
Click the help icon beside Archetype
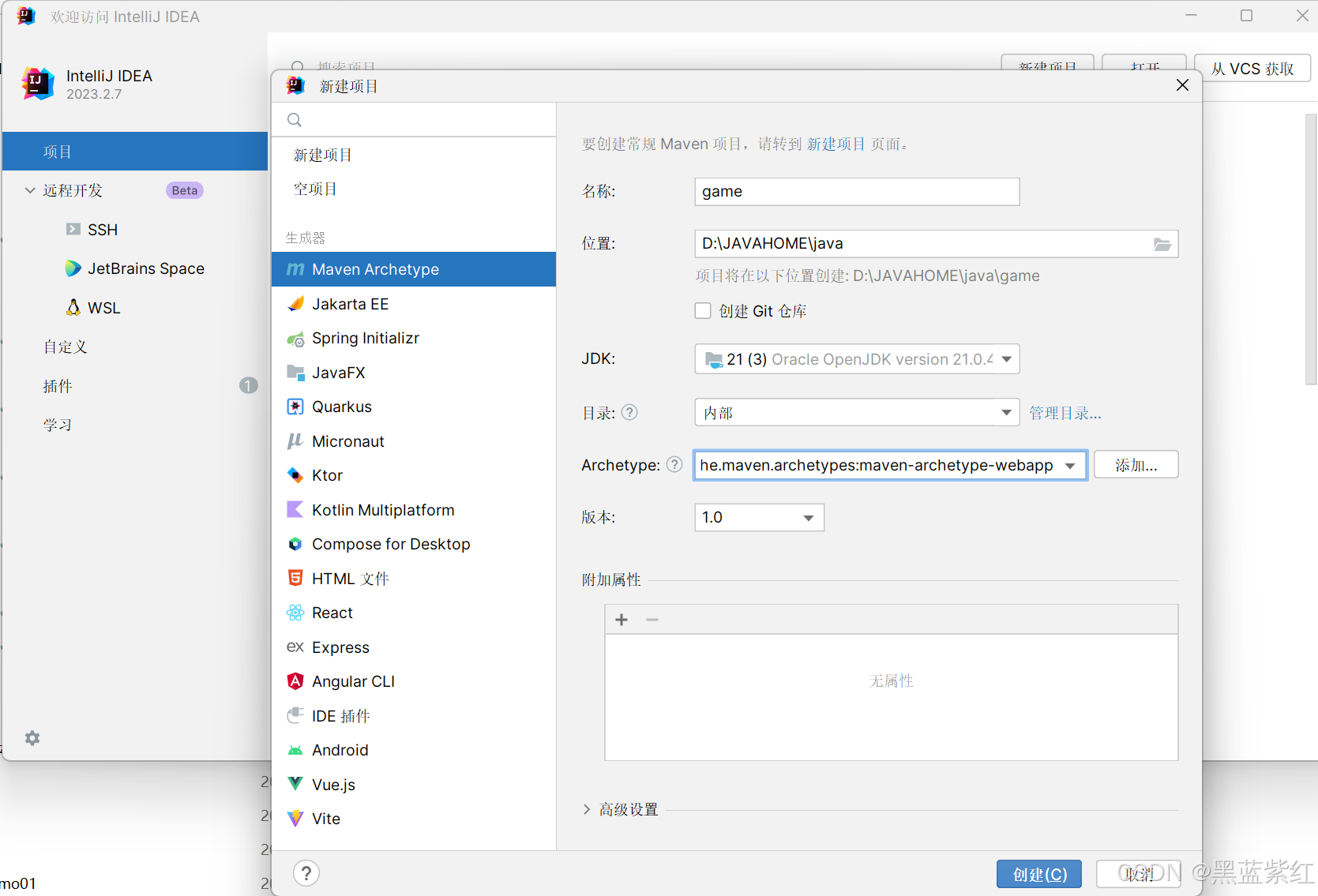click(x=674, y=464)
